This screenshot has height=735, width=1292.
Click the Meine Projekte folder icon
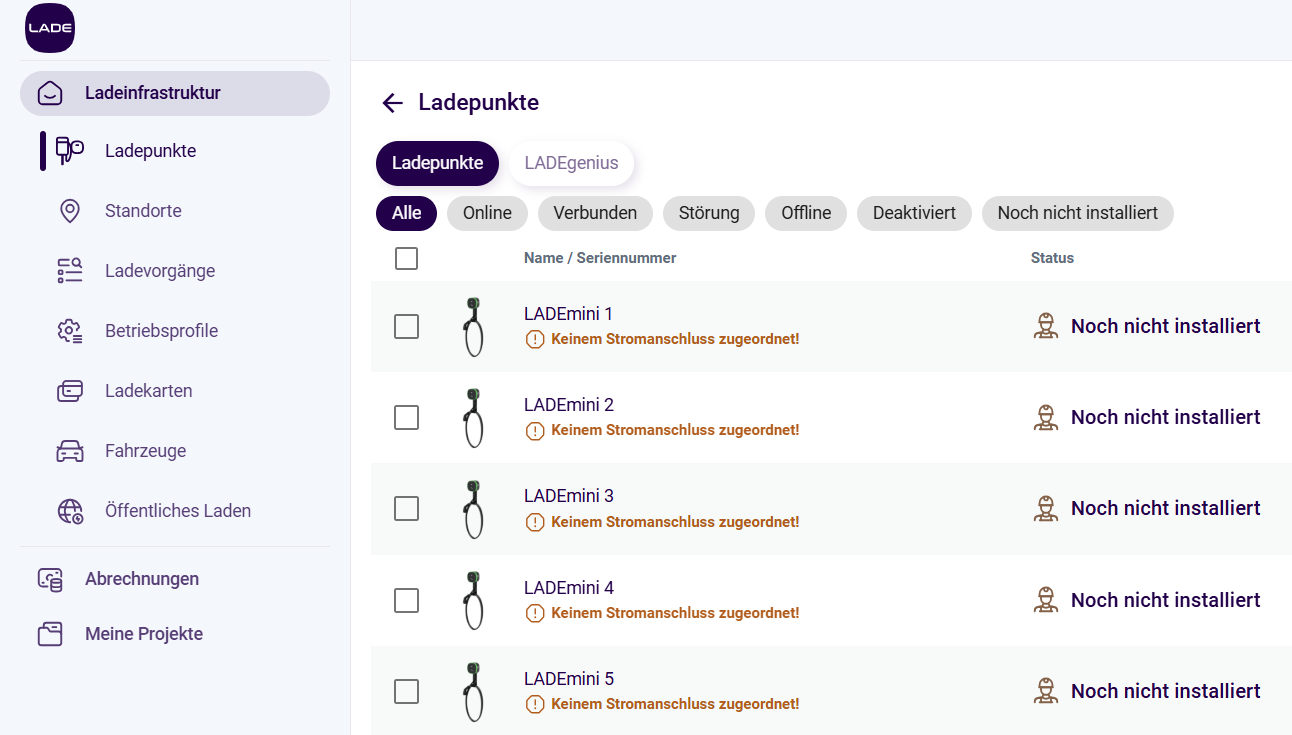[x=50, y=634]
